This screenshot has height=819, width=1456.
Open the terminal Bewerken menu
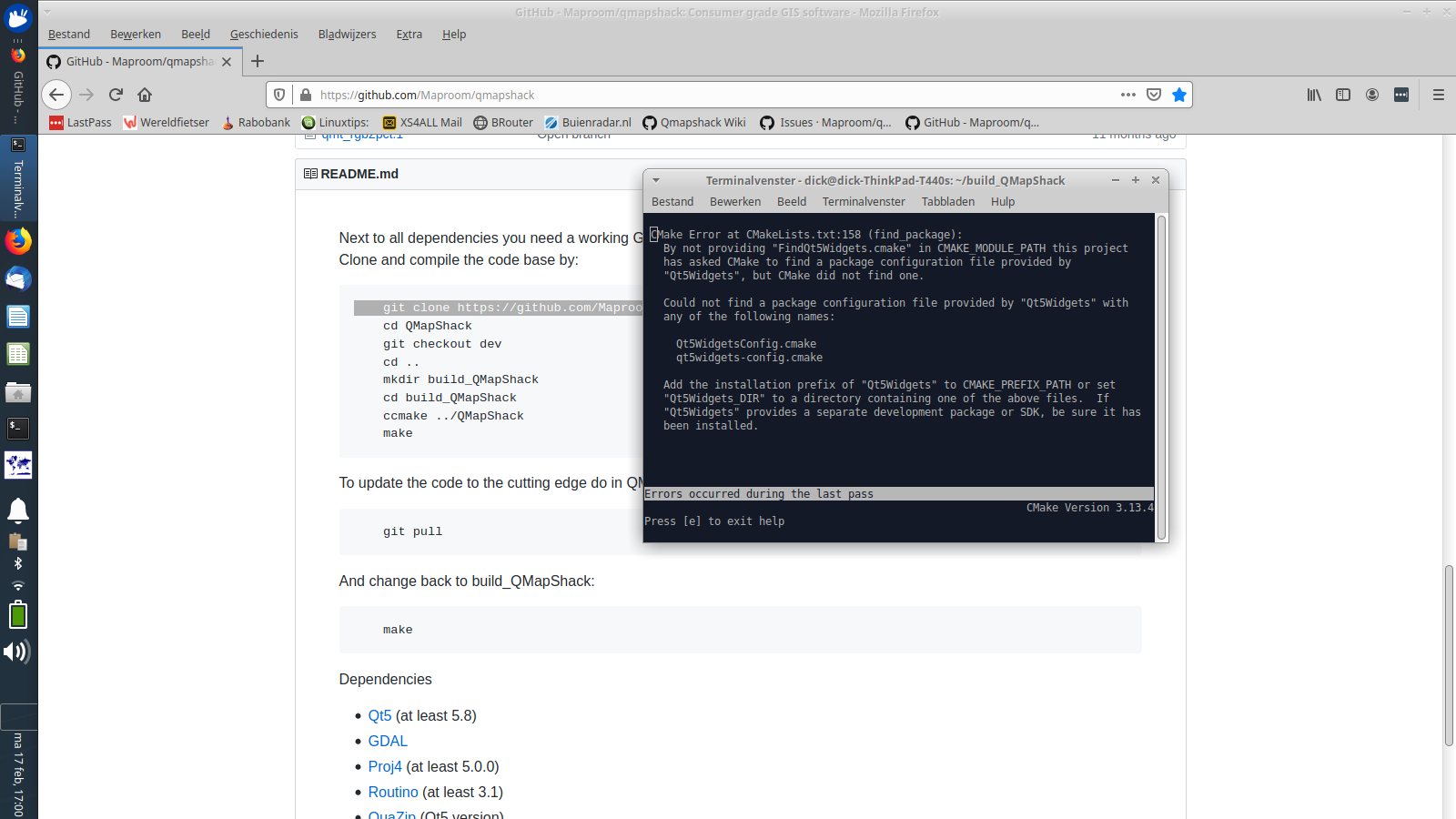click(x=735, y=201)
